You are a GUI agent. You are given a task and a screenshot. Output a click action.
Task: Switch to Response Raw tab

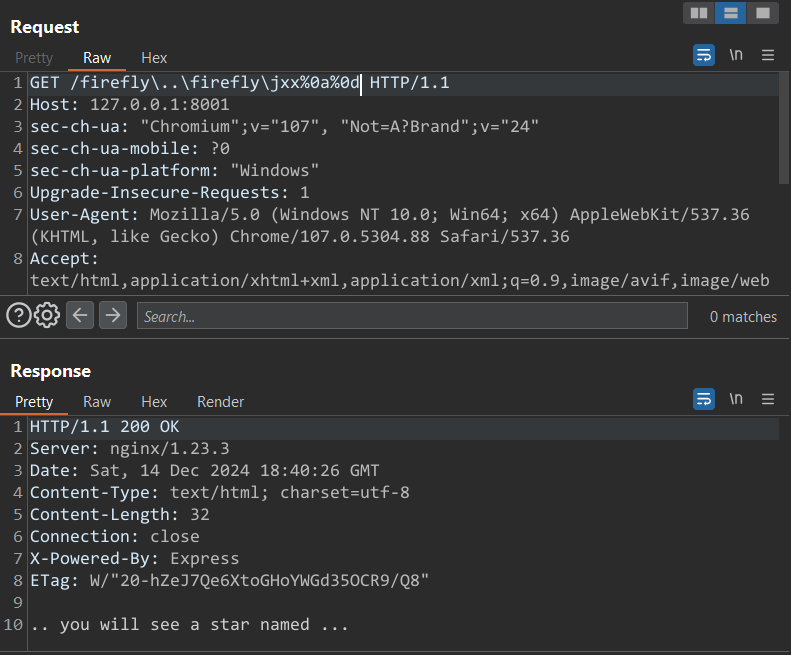click(x=97, y=402)
